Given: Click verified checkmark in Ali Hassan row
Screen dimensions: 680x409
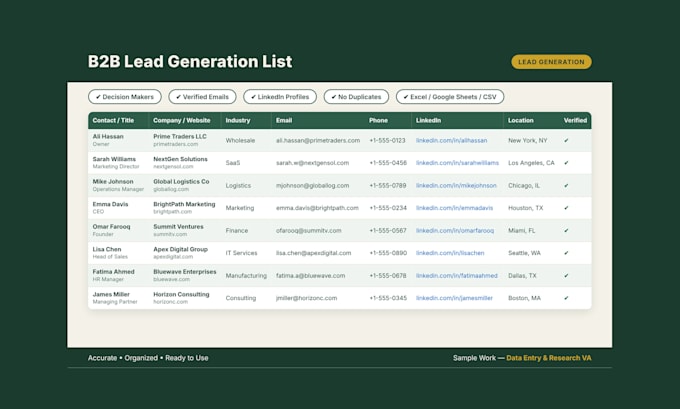Looking at the screenshot, I should [x=566, y=141].
